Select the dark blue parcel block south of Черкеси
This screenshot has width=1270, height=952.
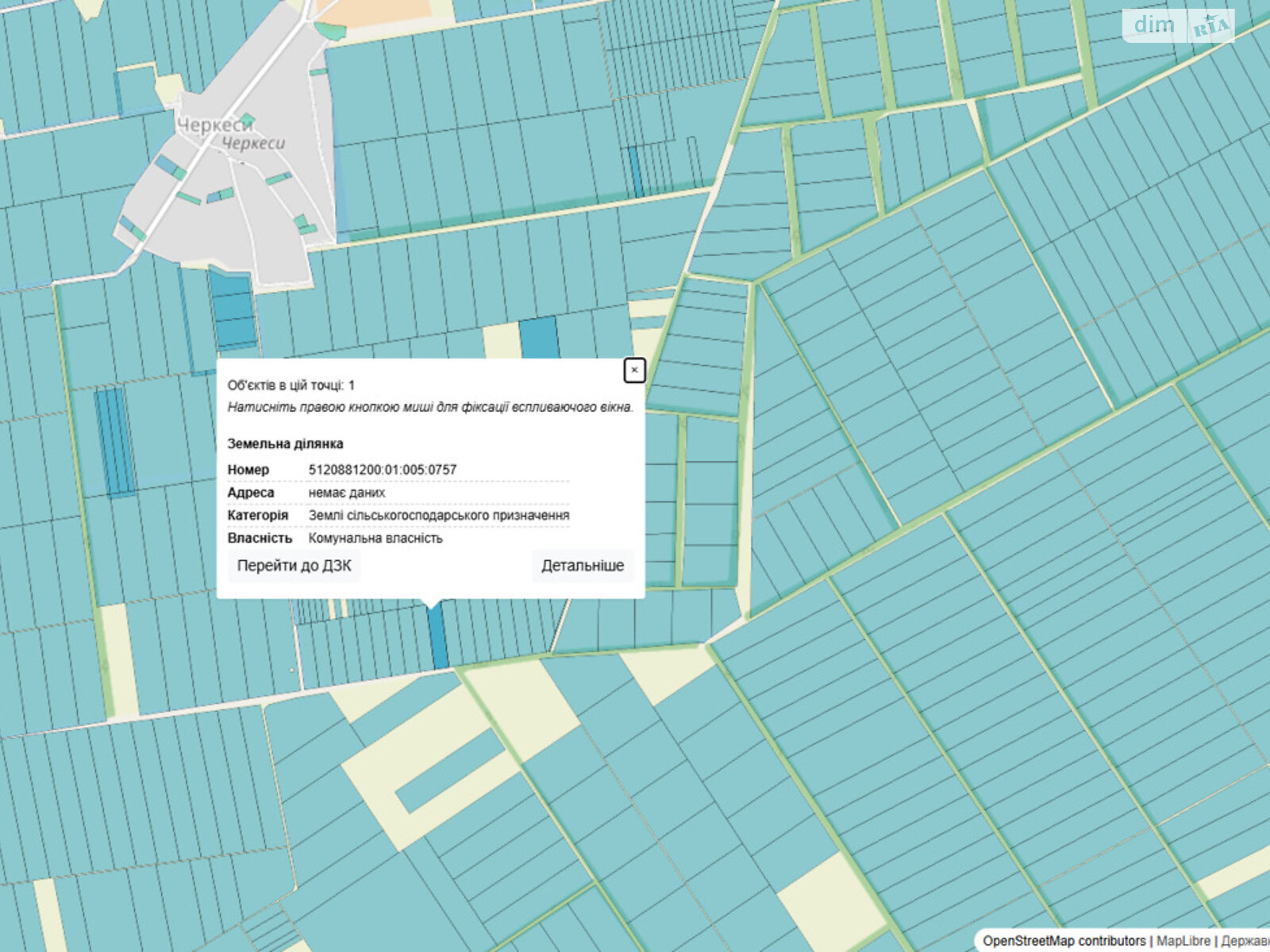233,311
